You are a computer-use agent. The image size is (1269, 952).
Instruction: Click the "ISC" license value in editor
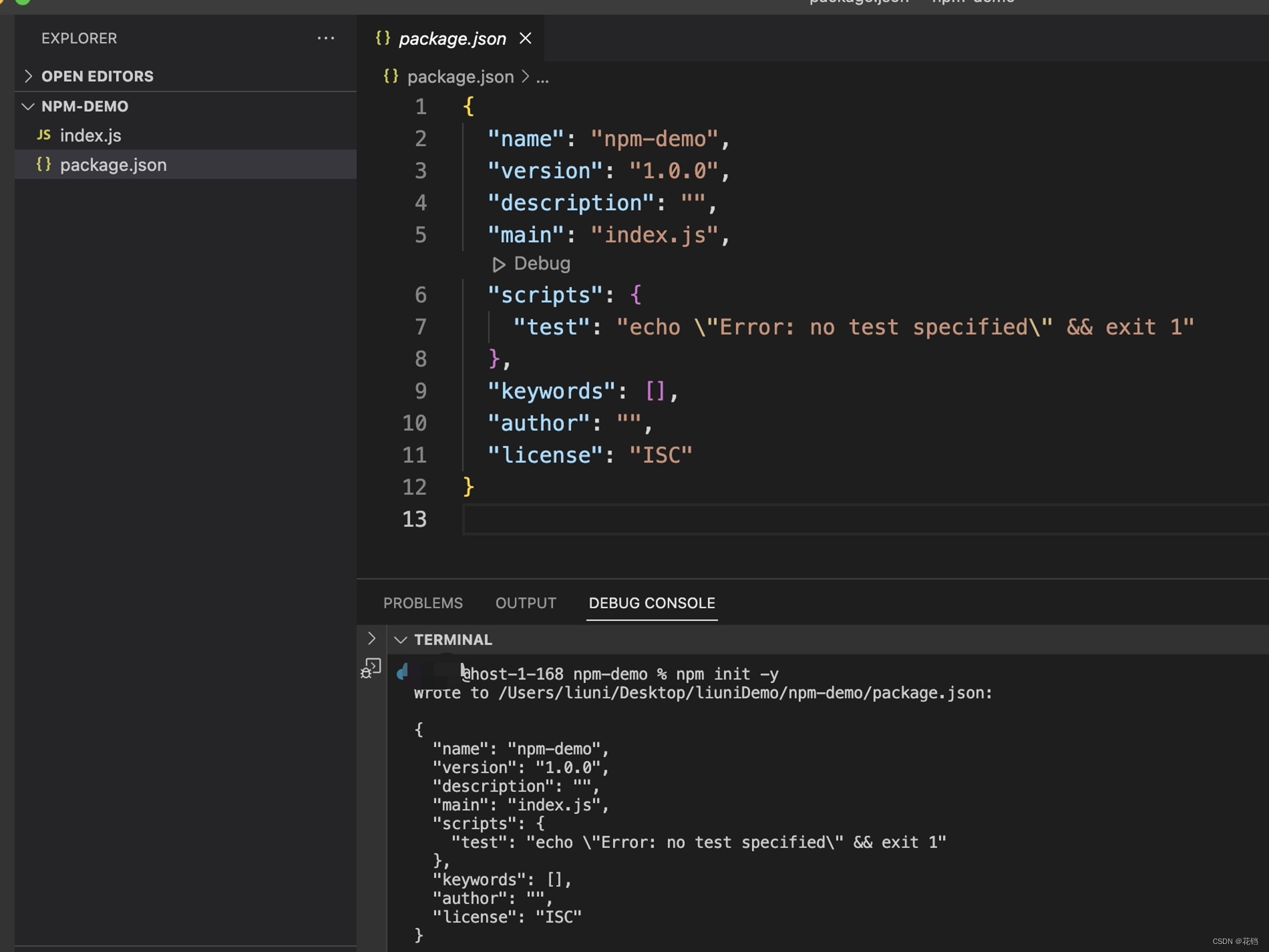coord(661,455)
